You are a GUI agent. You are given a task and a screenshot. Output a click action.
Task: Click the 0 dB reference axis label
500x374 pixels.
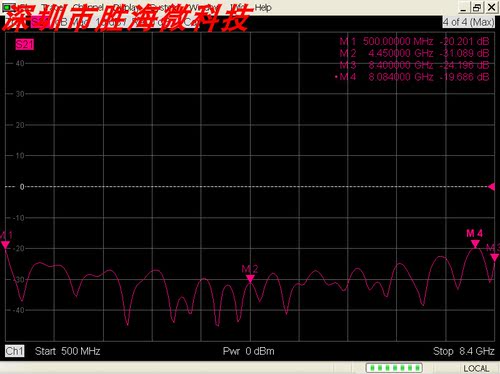pos(22,187)
